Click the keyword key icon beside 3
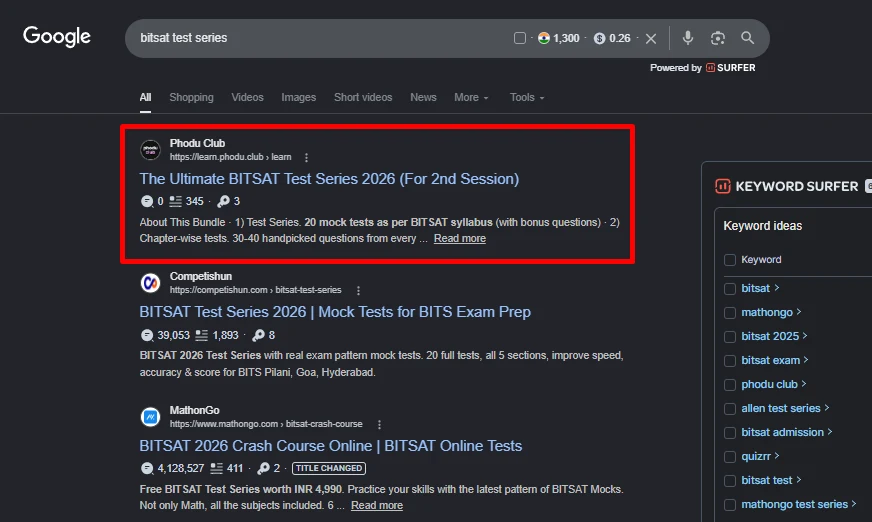The image size is (872, 522). point(223,201)
